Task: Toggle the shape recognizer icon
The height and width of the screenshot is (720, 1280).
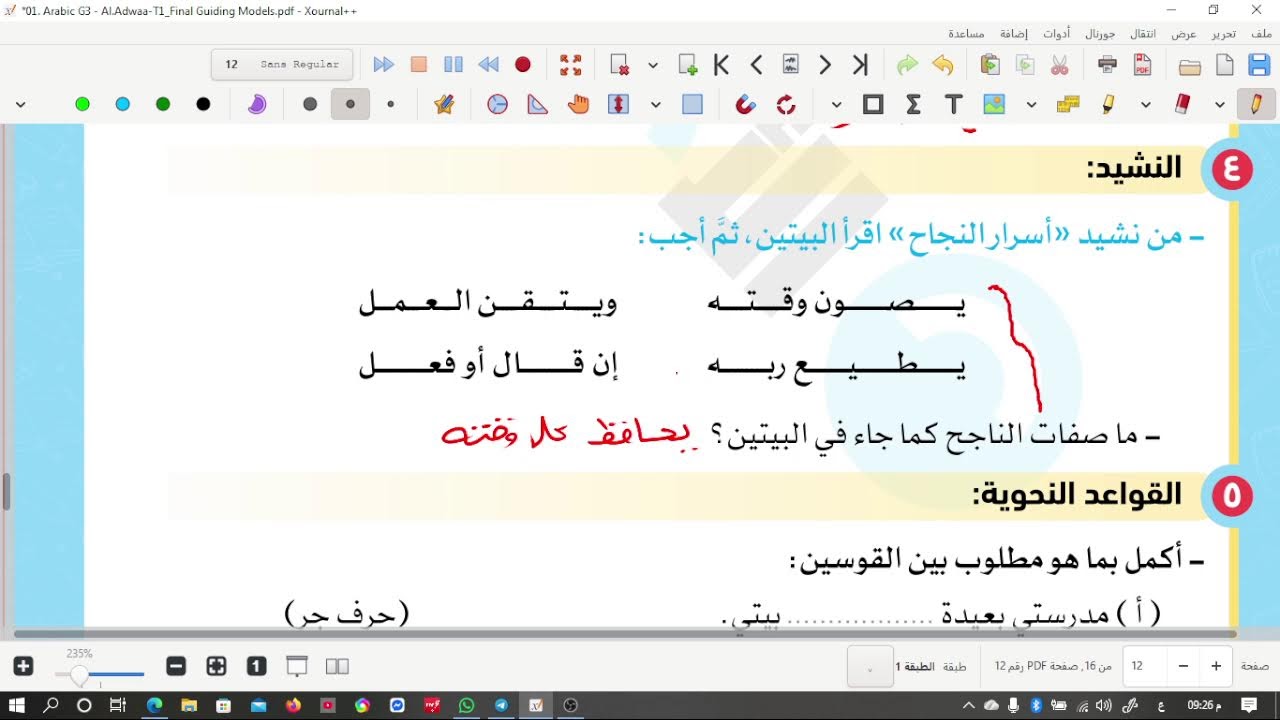Action: click(786, 104)
